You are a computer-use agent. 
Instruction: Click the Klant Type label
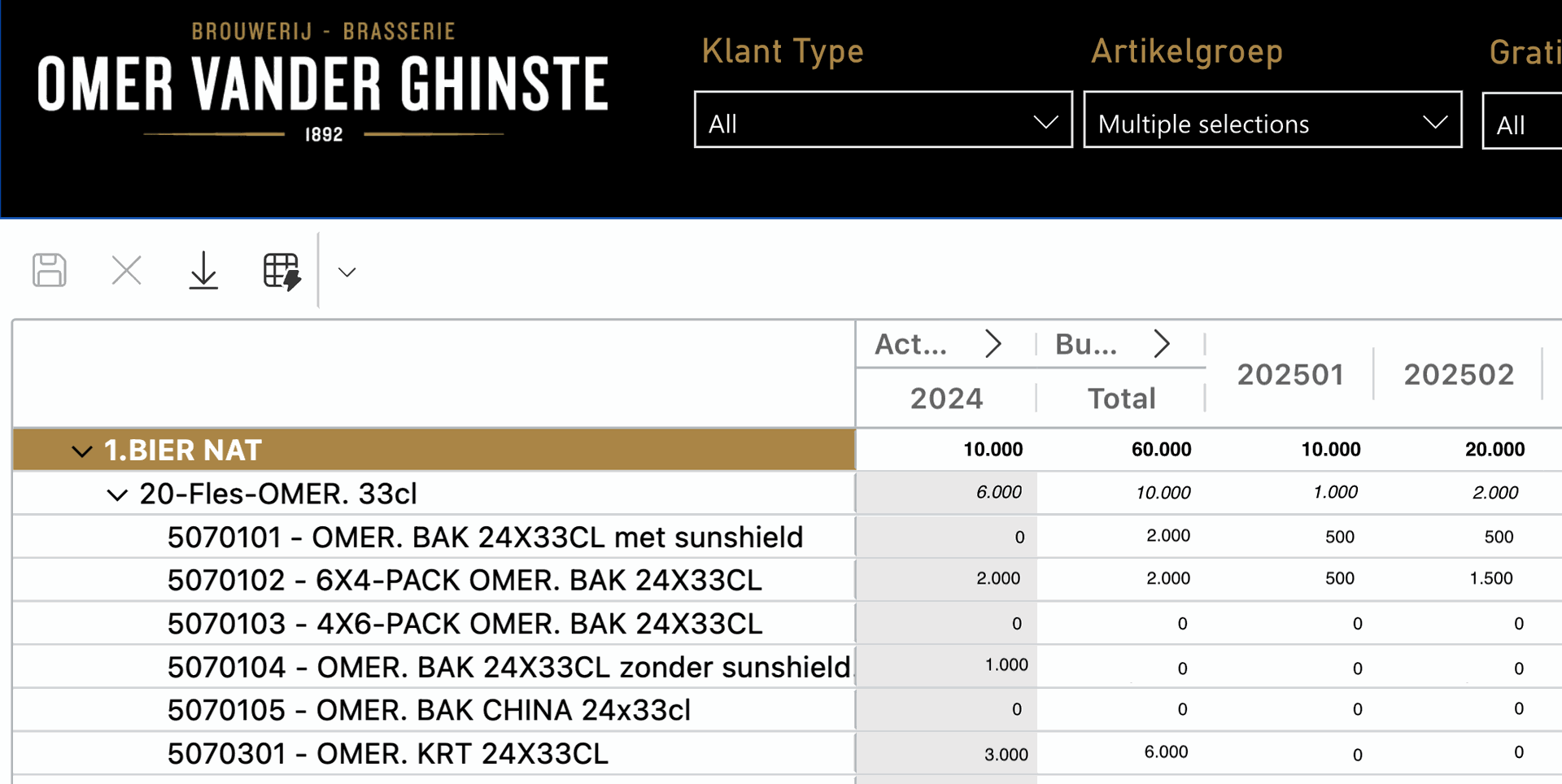[x=783, y=52]
